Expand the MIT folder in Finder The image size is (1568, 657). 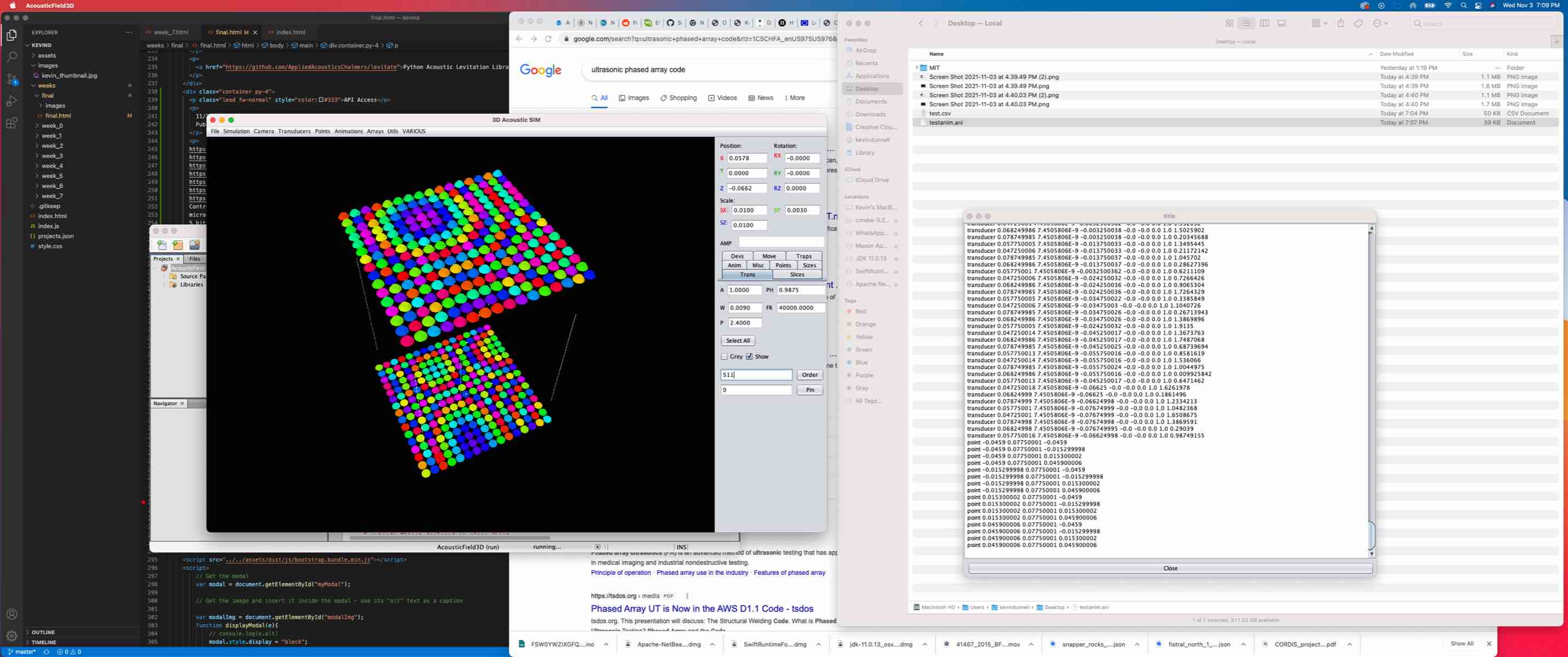pos(917,67)
